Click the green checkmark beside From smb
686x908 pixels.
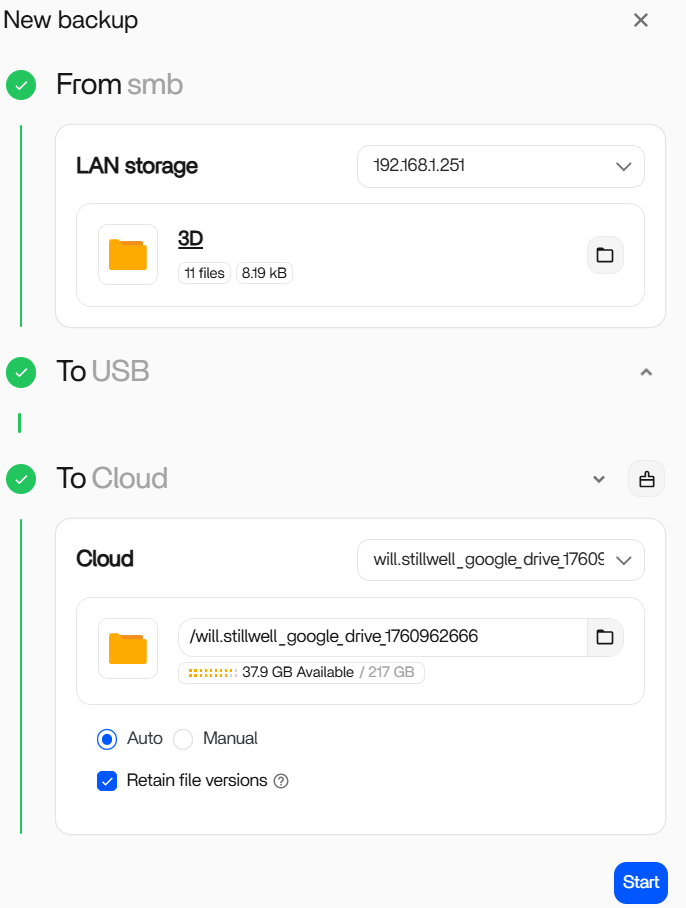pyautogui.click(x=21, y=85)
